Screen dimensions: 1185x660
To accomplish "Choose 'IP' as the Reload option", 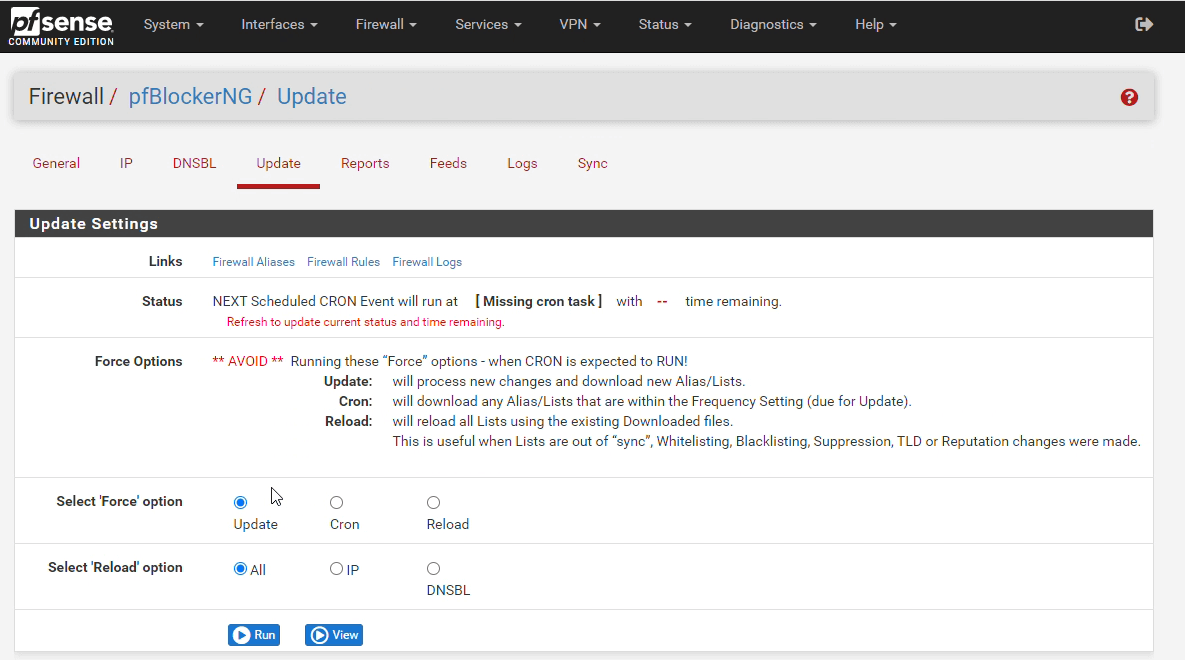I will point(337,569).
